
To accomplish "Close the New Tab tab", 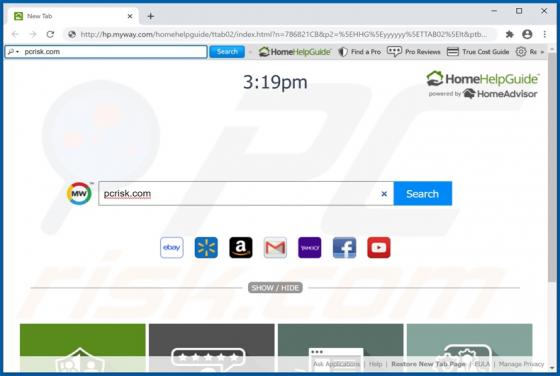I will click(130, 16).
